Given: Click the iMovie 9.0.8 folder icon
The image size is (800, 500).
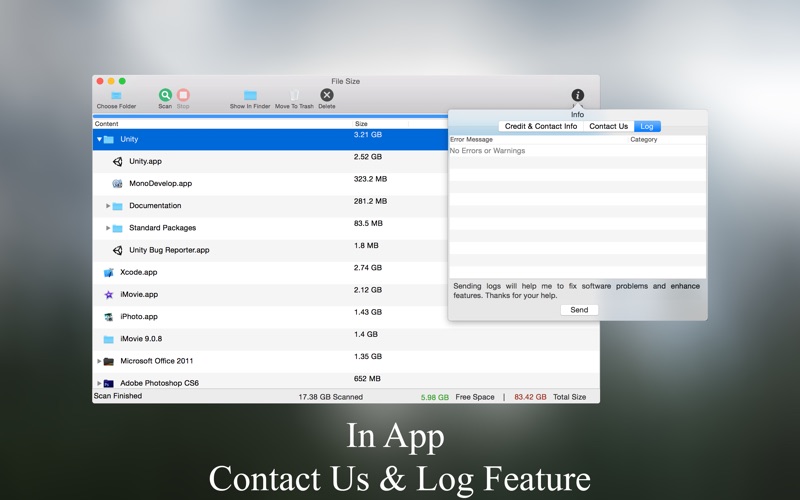Looking at the screenshot, I should coord(108,339).
